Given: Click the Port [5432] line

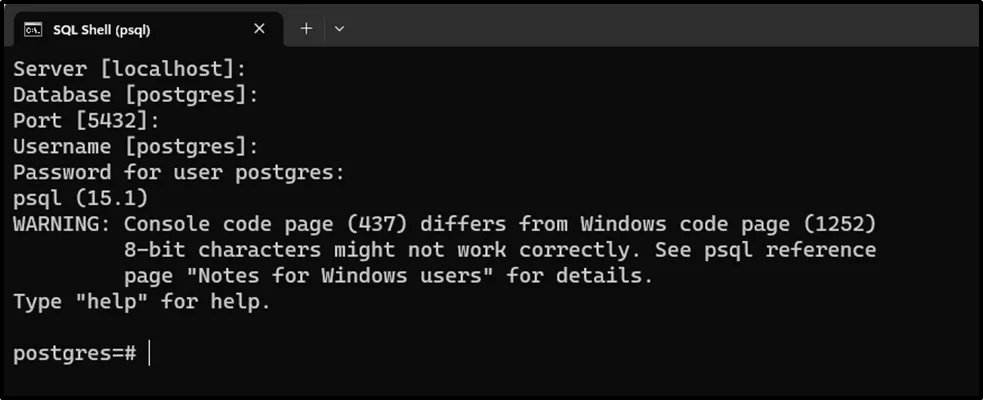Looking at the screenshot, I should coord(86,121).
